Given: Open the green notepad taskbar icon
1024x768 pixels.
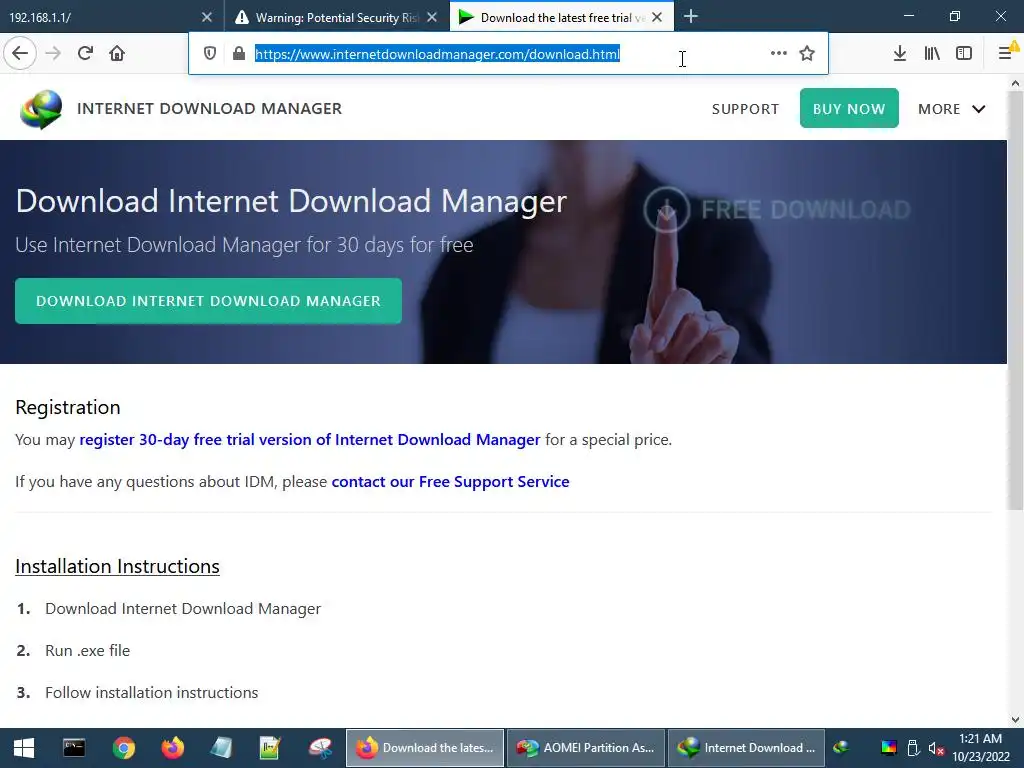Looking at the screenshot, I should pos(270,748).
